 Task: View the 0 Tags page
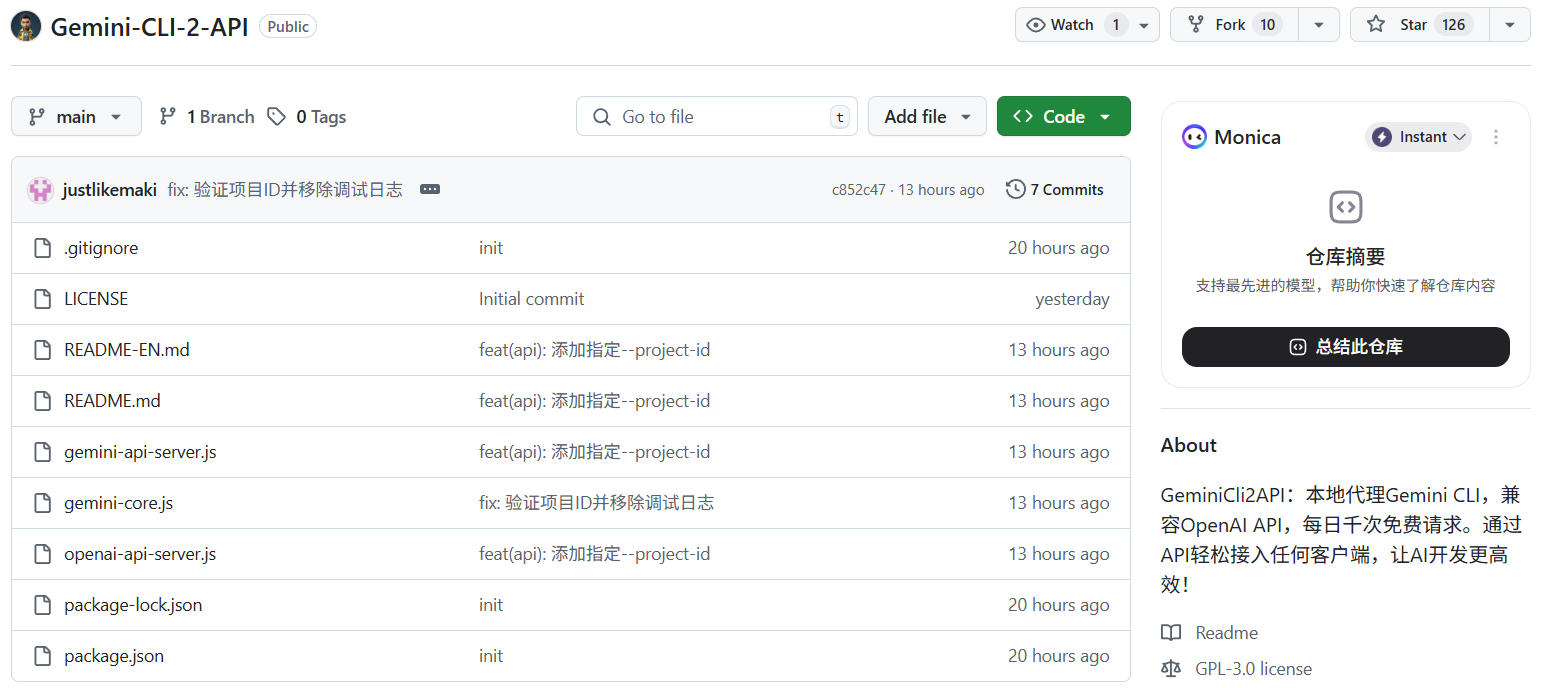pos(307,117)
